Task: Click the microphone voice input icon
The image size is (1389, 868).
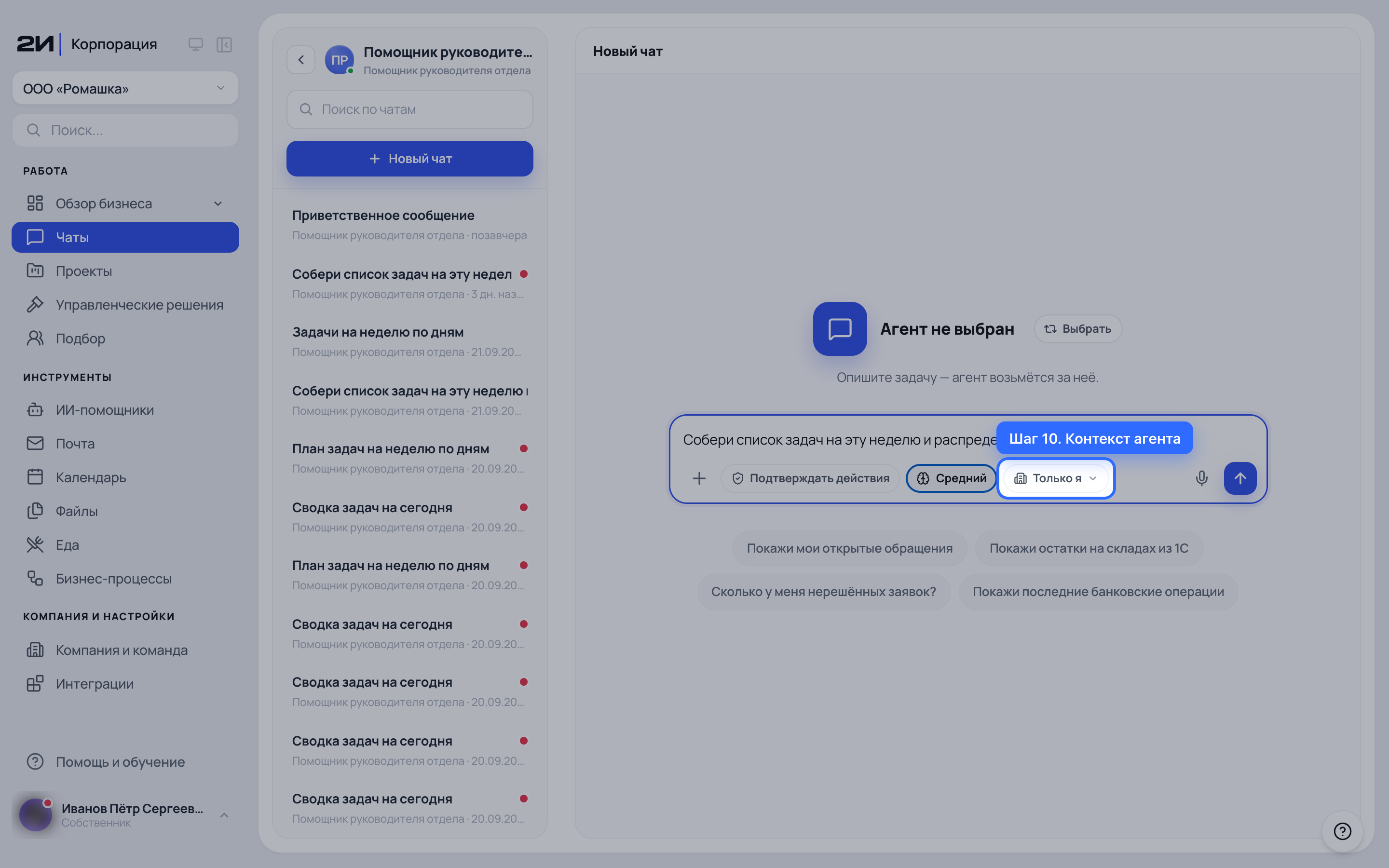Action: 1201,478
